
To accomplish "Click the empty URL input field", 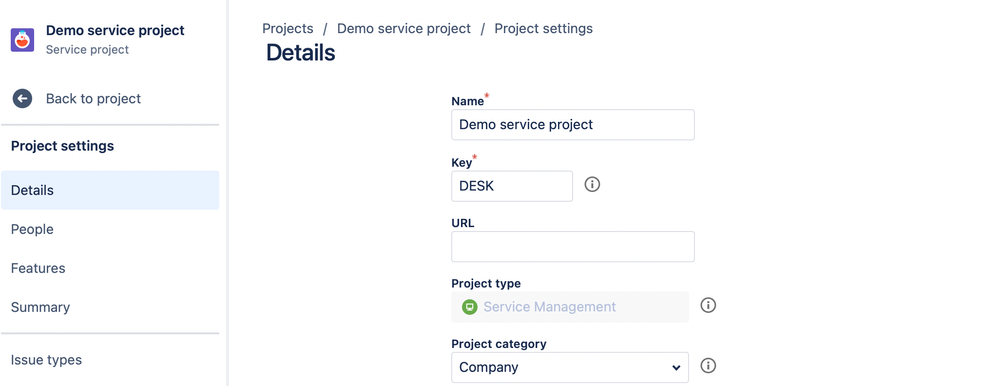I will coord(573,247).
